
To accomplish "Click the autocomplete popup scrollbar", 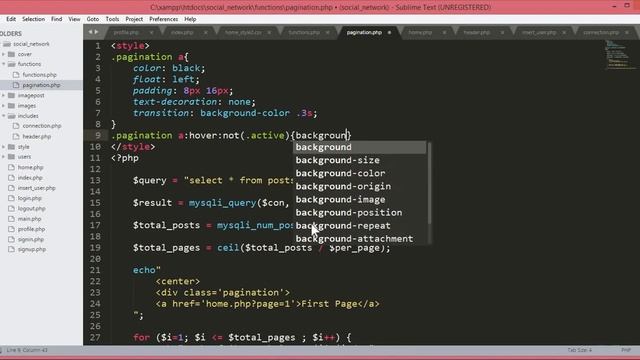I will pyautogui.click(x=429, y=183).
